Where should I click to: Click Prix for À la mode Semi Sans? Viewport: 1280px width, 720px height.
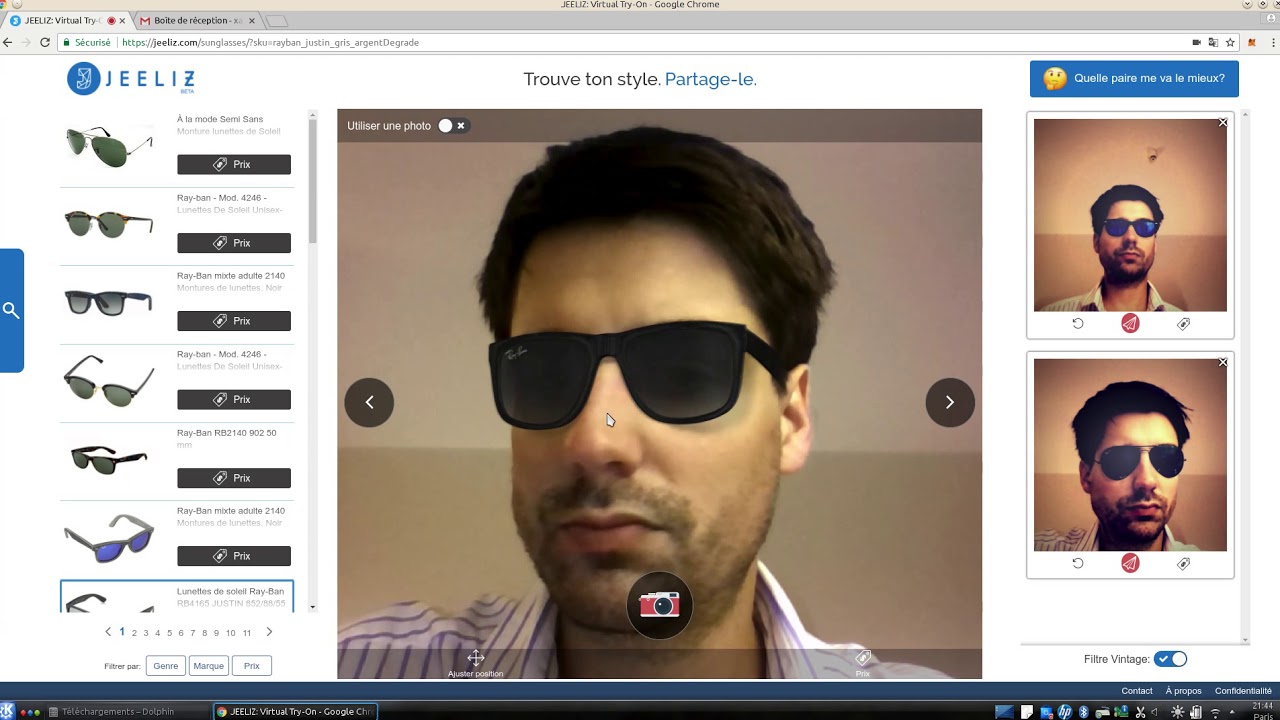click(x=234, y=164)
